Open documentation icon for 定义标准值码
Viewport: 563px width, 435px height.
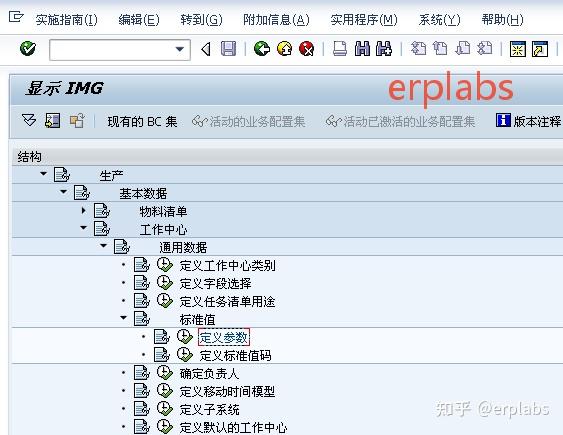[162, 355]
